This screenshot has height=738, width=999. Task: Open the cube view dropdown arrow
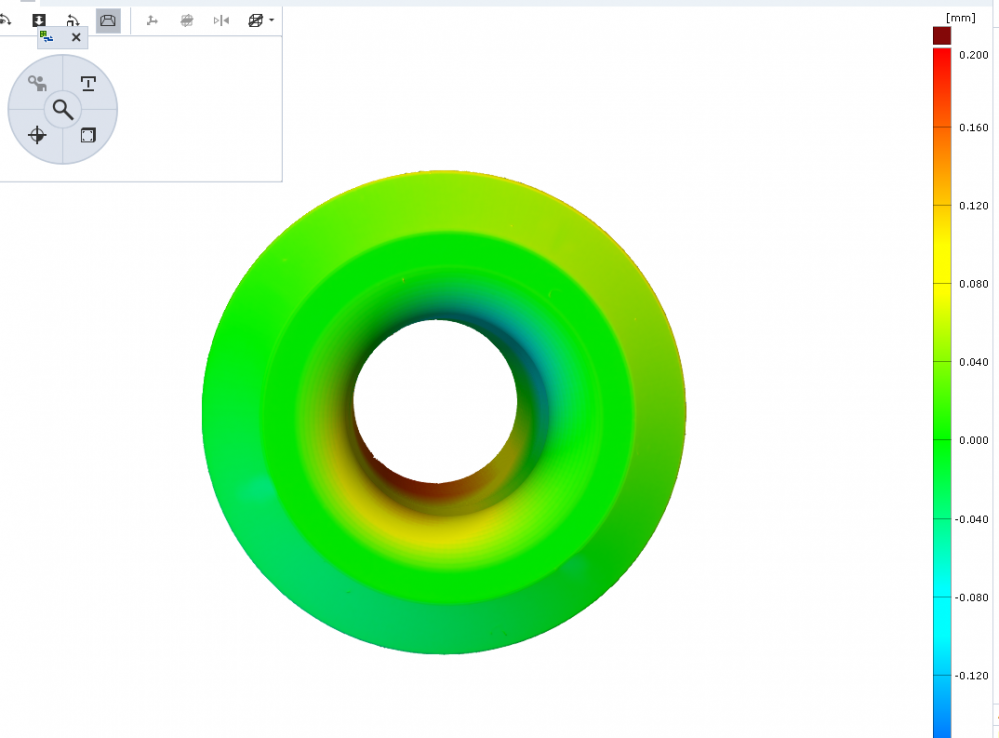pos(272,20)
